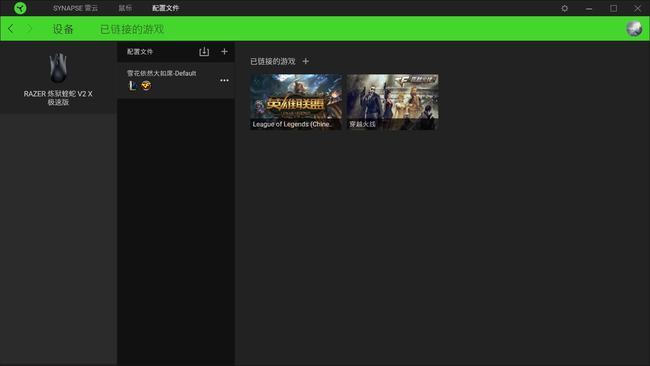This screenshot has width=650, height=366.
Task: Click the League of Legends profile icon
Action: pos(133,86)
